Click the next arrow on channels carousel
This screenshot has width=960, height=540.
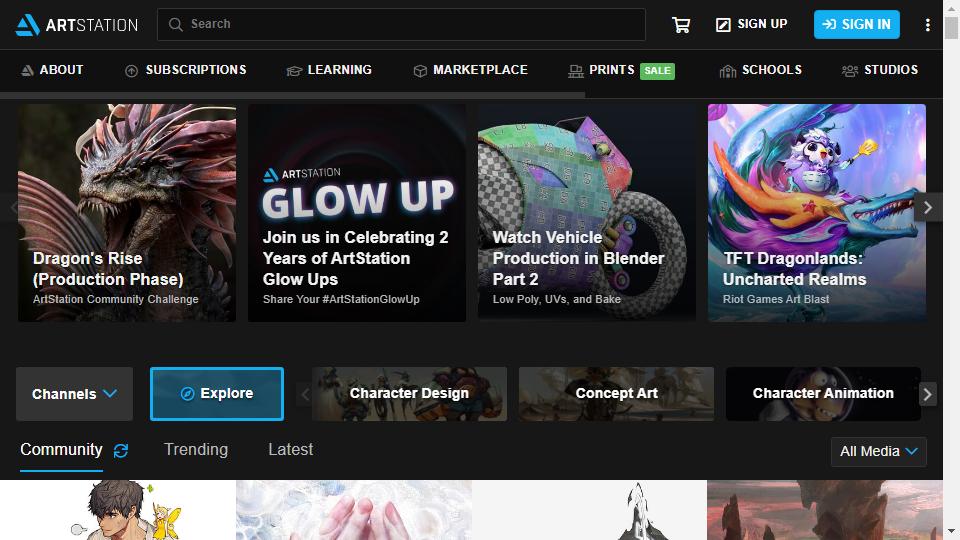[927, 394]
